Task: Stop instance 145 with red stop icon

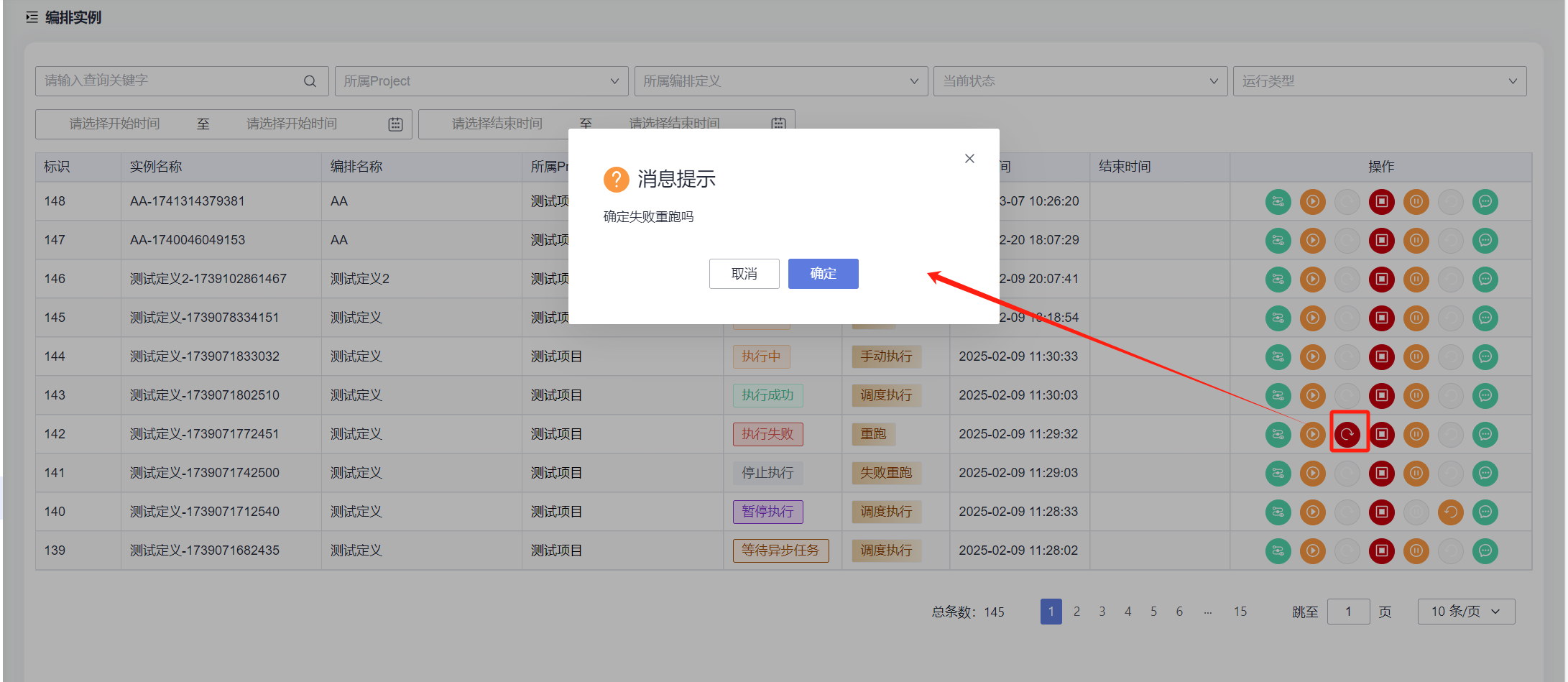Action: click(1381, 318)
